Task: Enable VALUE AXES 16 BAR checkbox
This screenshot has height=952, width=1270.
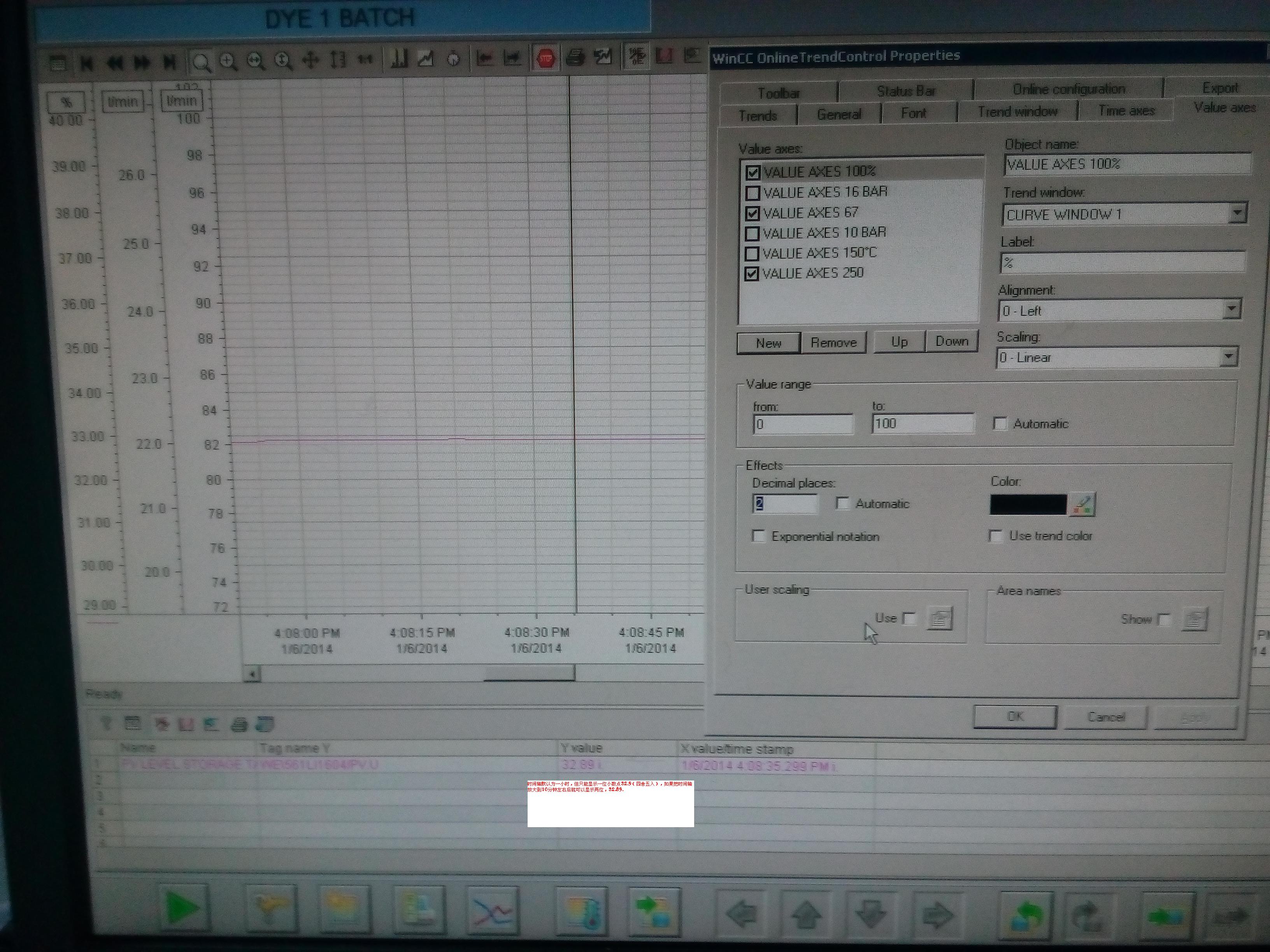Action: pos(752,193)
